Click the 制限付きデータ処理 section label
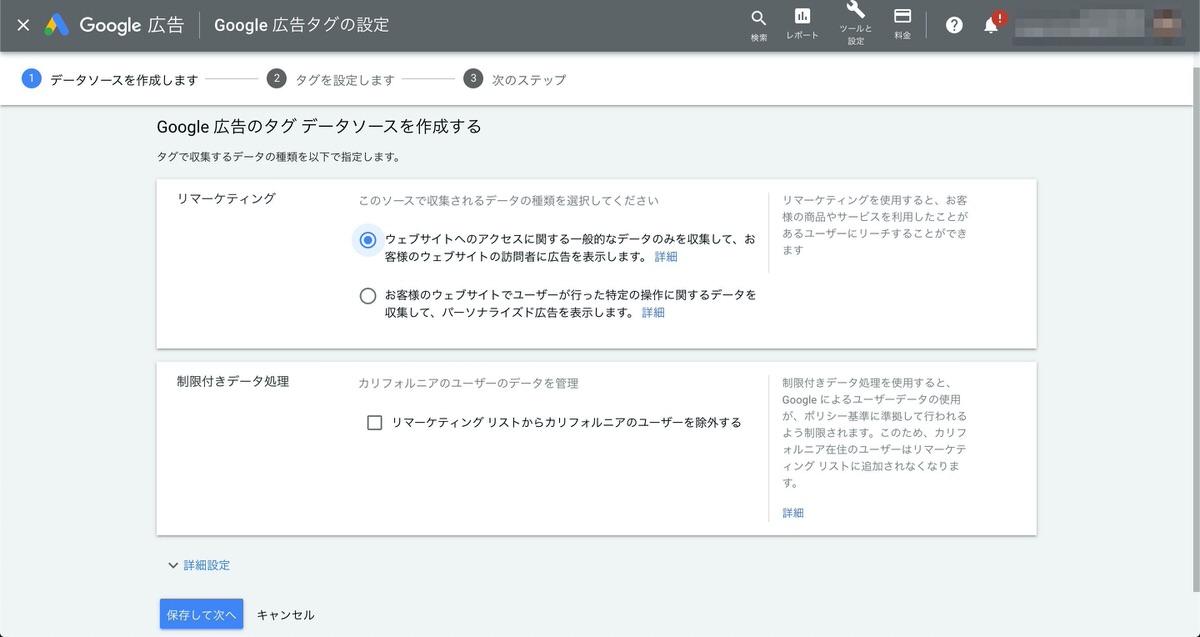This screenshot has height=637, width=1200. coord(233,381)
